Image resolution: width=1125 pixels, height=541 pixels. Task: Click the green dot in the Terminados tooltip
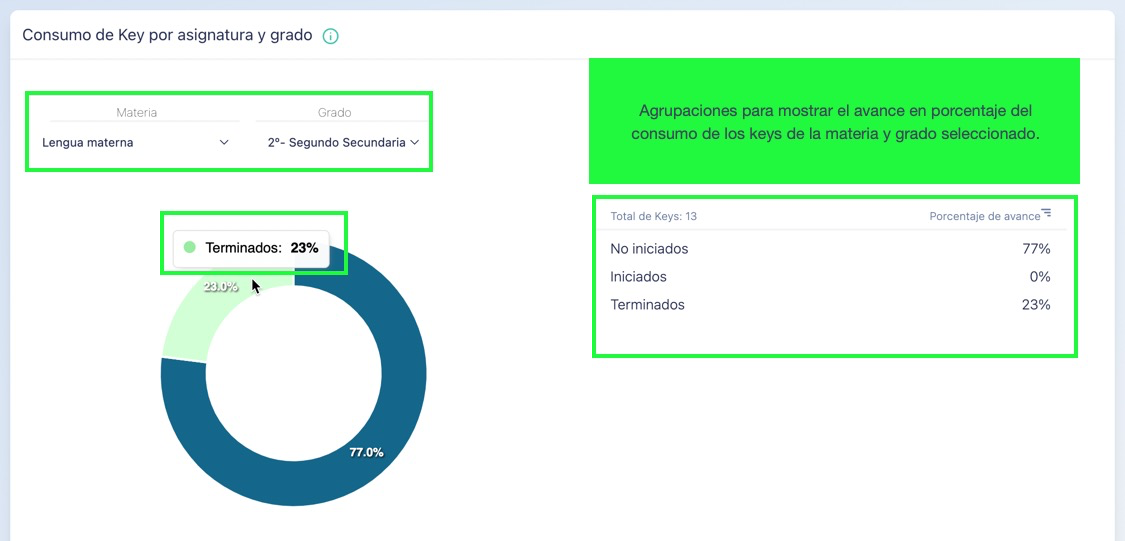click(189, 247)
